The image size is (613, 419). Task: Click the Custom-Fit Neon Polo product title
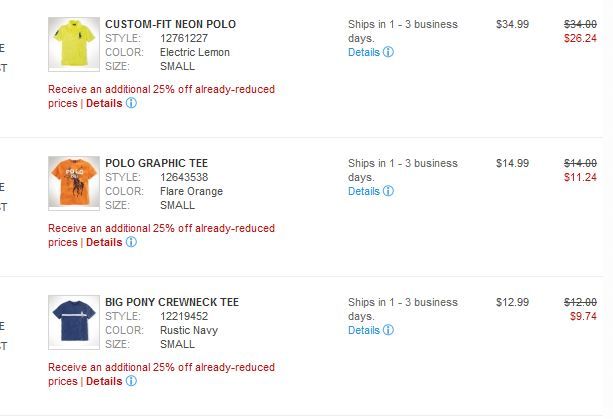170,24
